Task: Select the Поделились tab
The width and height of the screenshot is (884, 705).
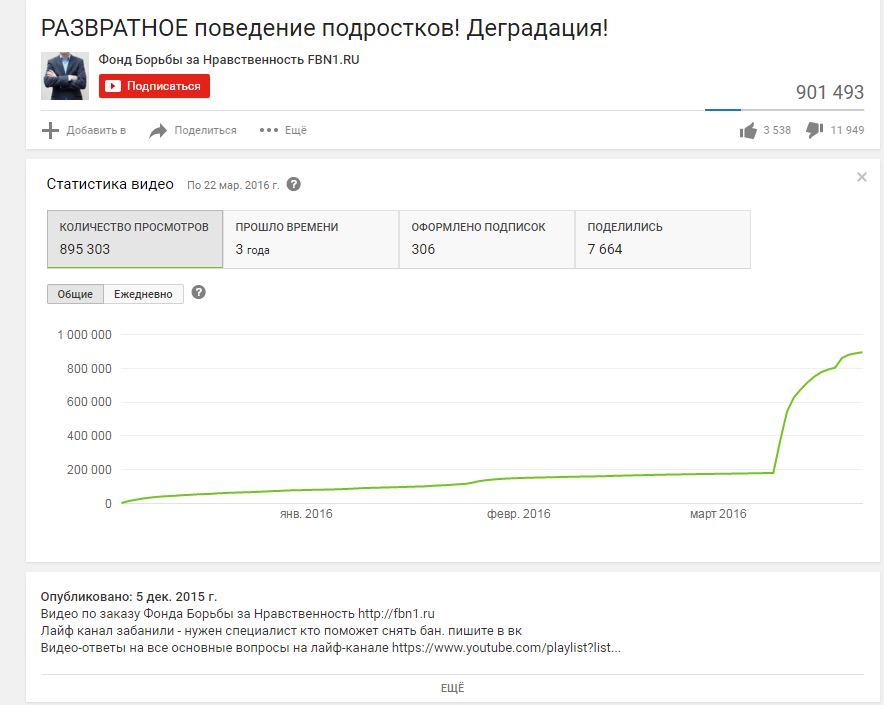Action: 663,239
